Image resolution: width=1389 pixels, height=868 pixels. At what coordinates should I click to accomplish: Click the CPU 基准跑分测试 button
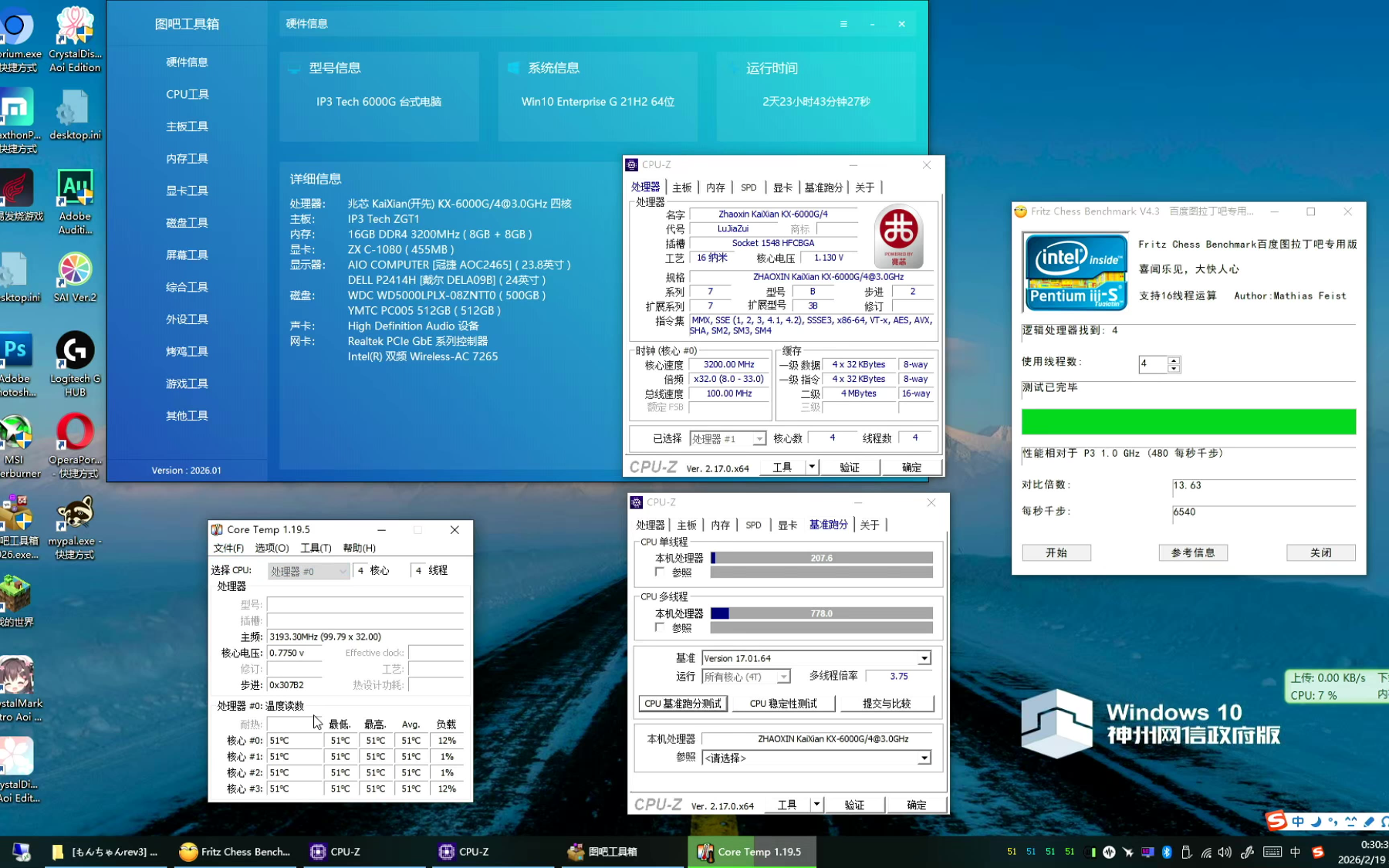pyautogui.click(x=682, y=704)
